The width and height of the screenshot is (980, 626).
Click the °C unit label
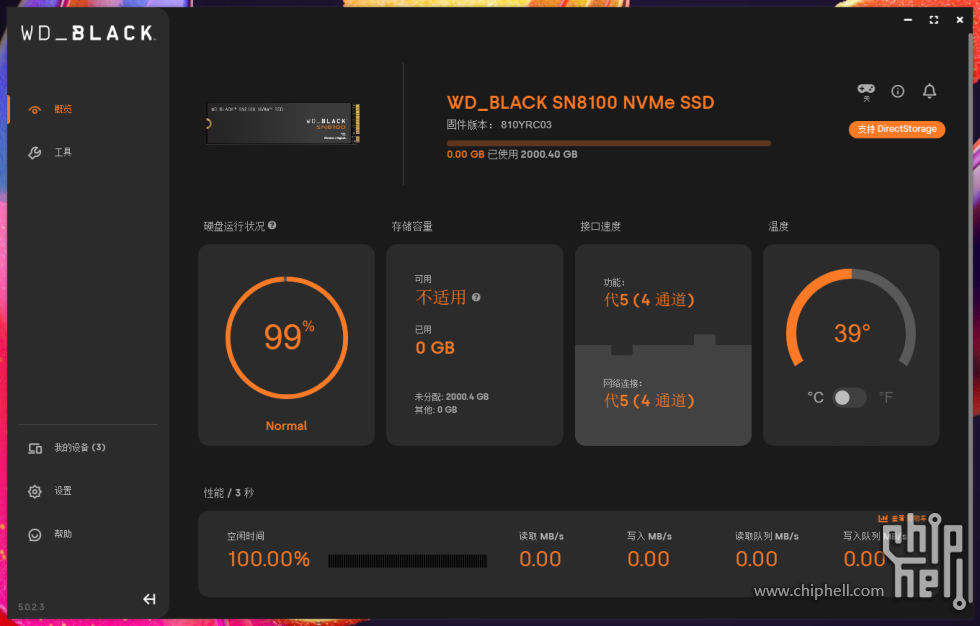pos(816,397)
